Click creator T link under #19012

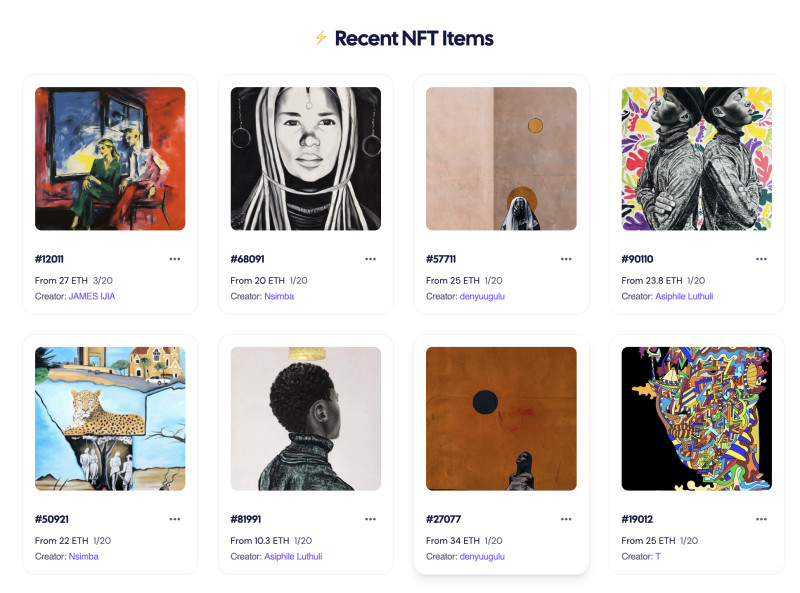pyautogui.click(x=658, y=556)
